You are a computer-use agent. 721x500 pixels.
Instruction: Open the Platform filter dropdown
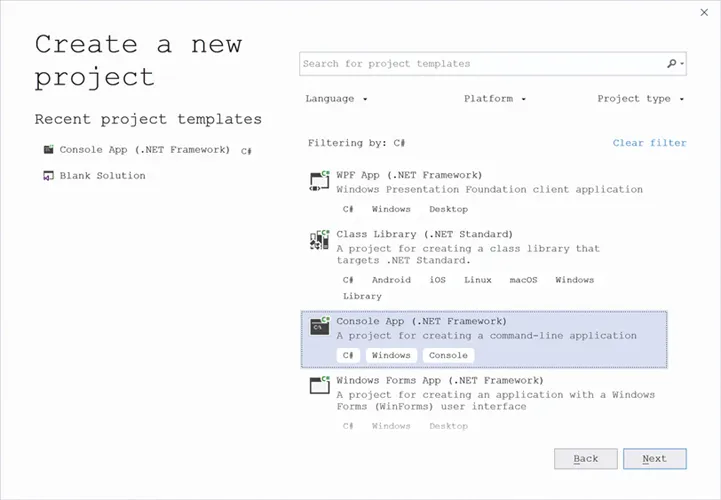point(495,99)
